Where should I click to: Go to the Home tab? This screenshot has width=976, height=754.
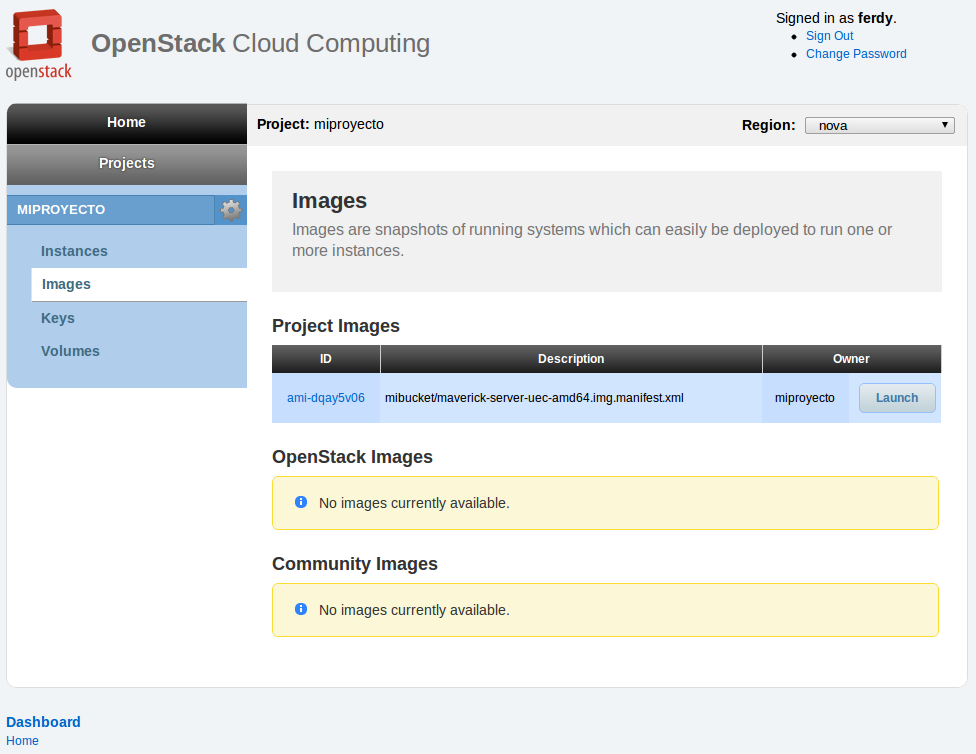(x=126, y=123)
